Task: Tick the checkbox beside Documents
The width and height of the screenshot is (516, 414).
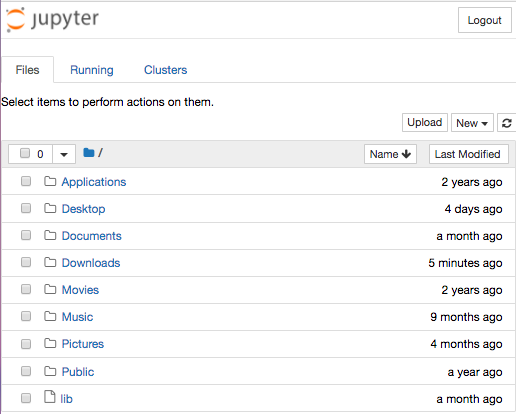Action: tap(26, 235)
